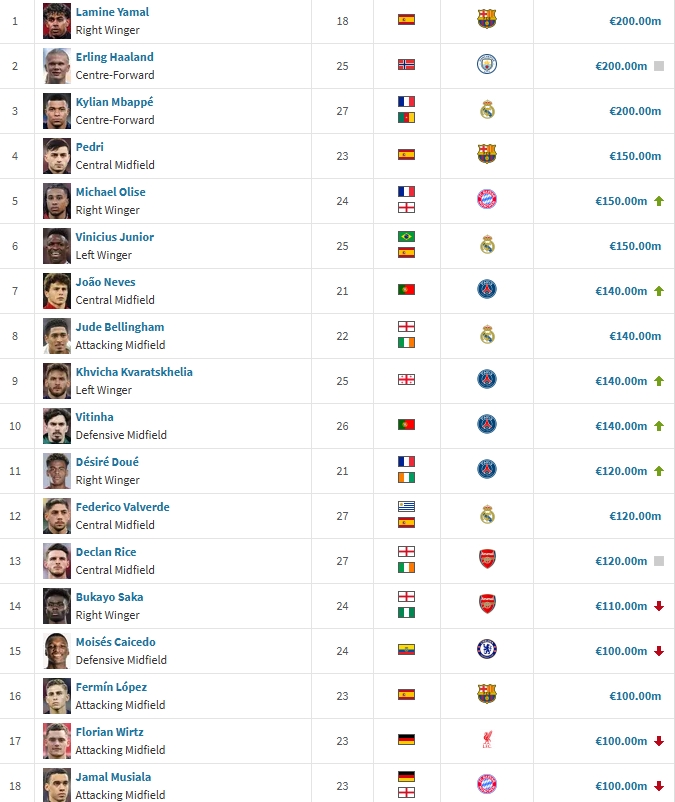Click Désiré Doué's portrait thumbnail

pos(57,471)
